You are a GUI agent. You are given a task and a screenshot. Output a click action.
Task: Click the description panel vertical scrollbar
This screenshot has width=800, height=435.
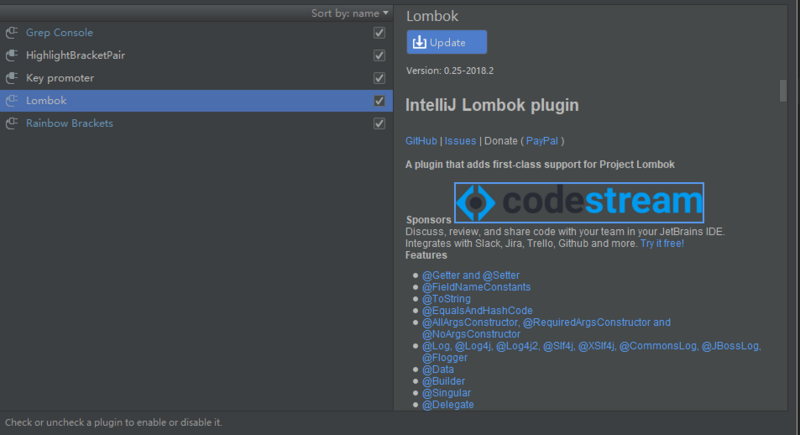click(x=783, y=91)
